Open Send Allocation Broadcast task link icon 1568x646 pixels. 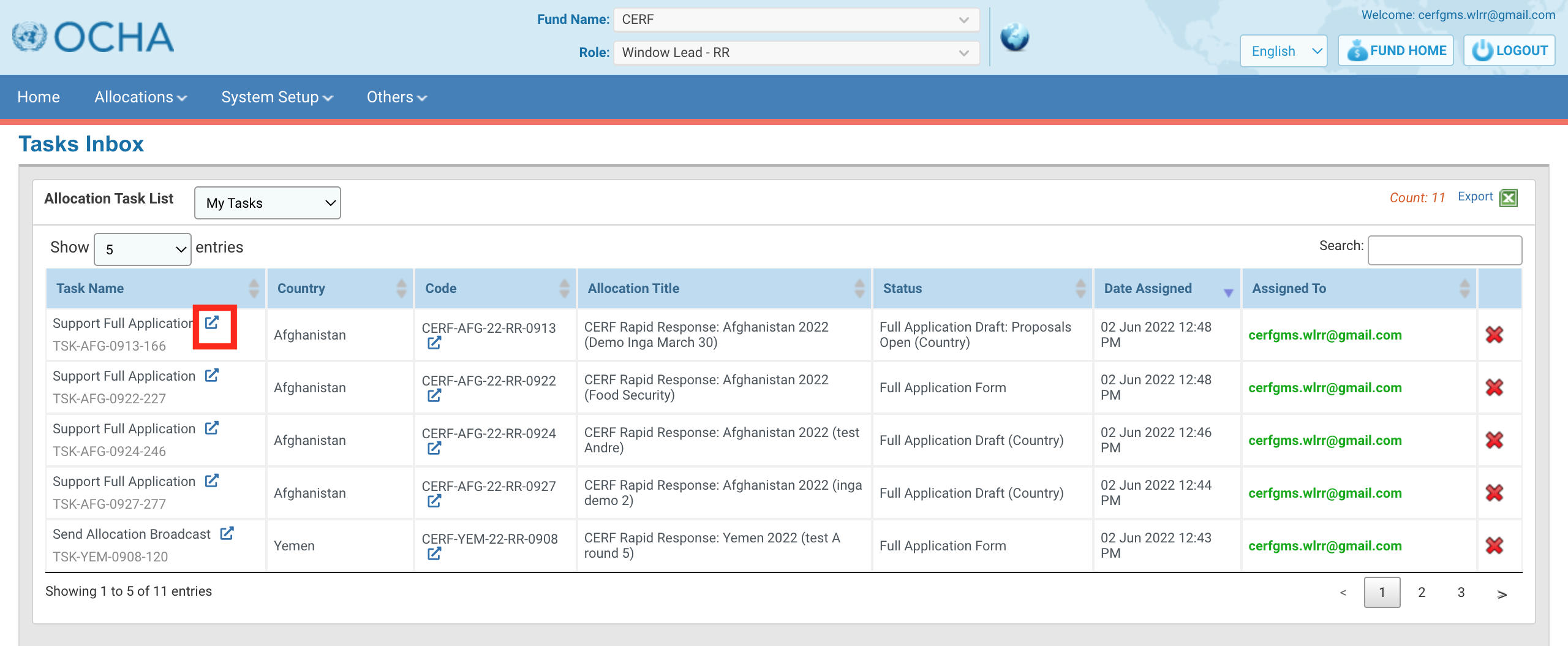click(x=227, y=533)
